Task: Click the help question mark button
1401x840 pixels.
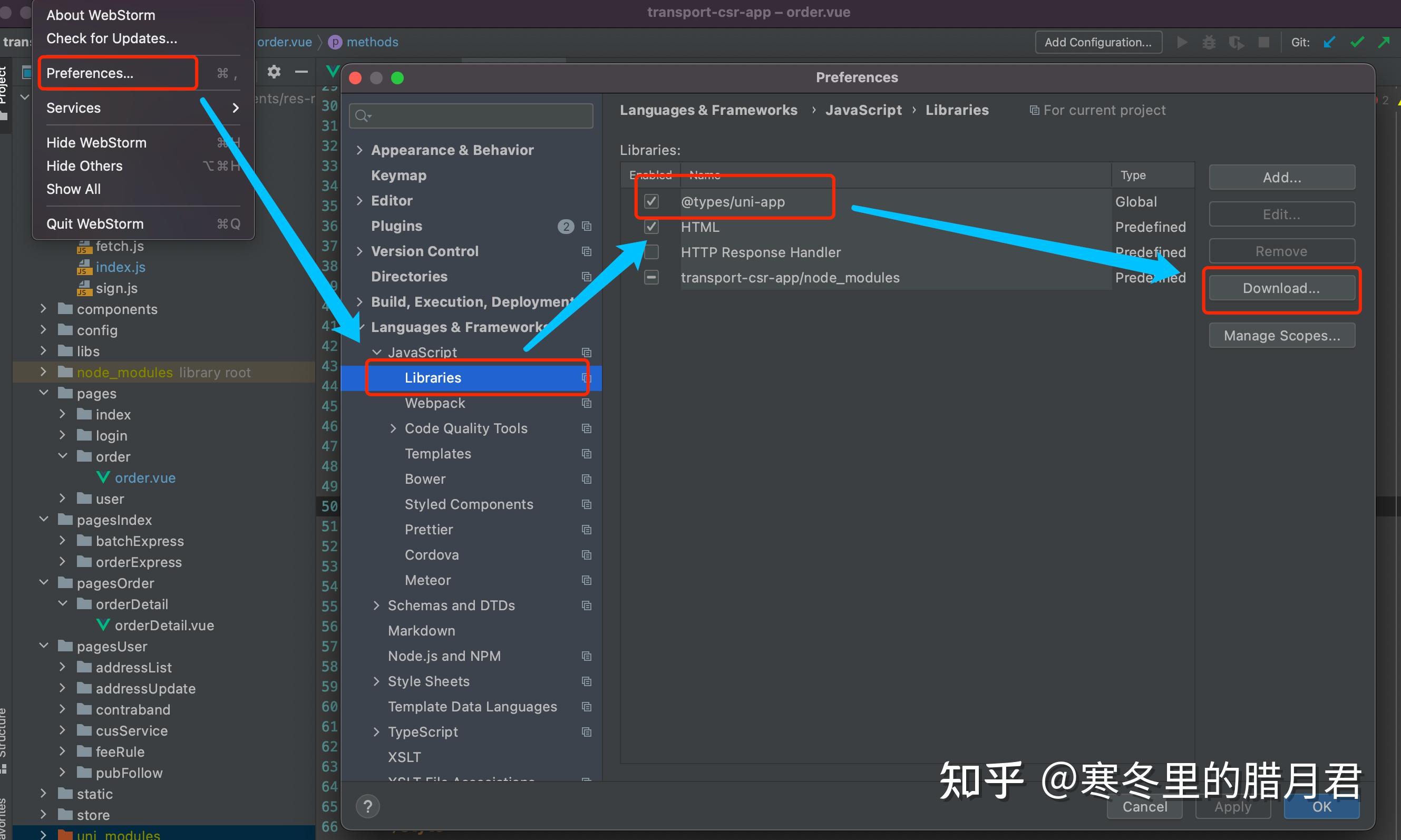Action: tap(368, 806)
